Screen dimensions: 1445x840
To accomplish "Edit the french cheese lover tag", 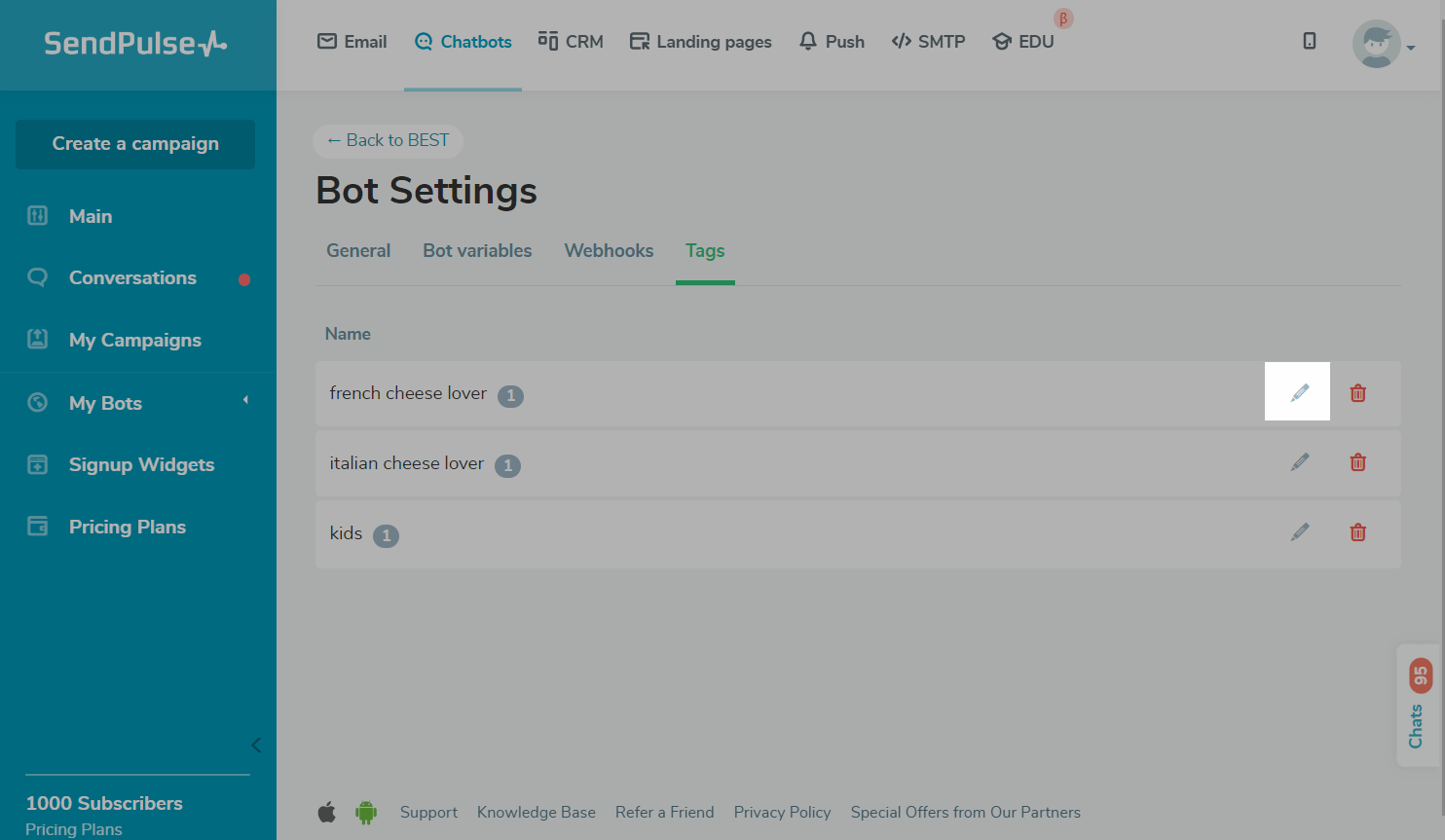I will [x=1298, y=391].
